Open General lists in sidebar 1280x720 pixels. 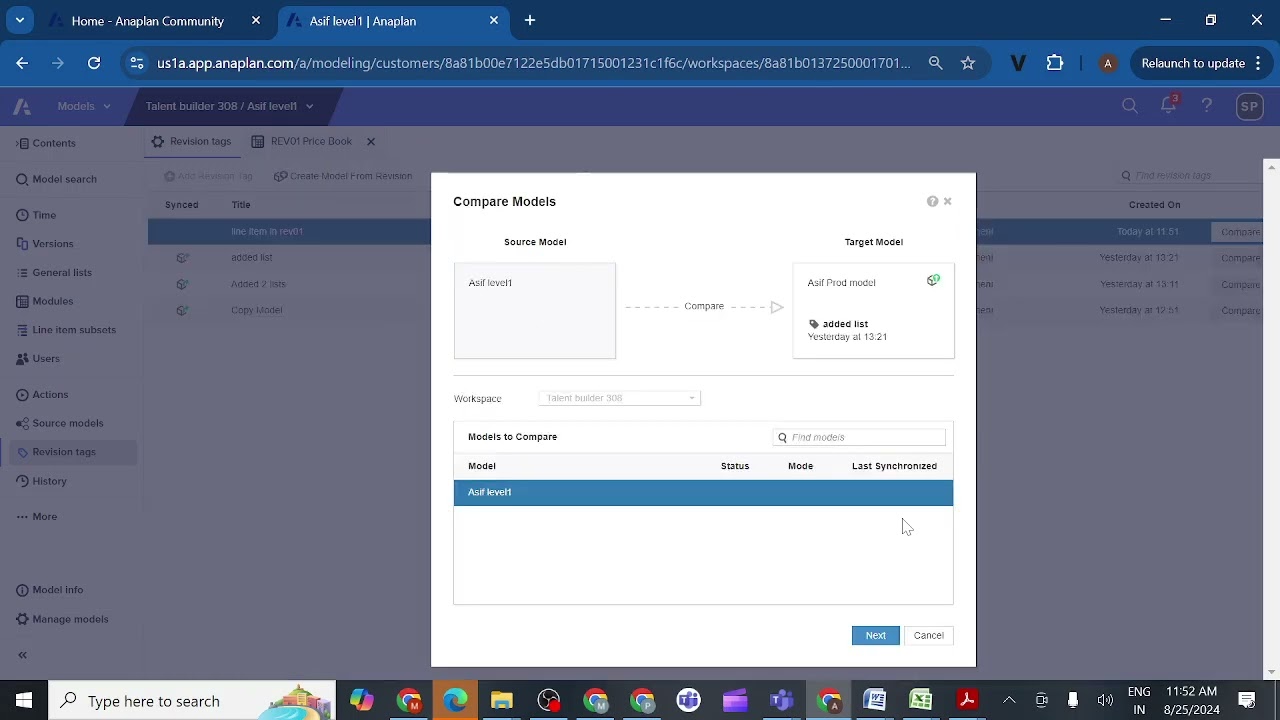(54, 272)
